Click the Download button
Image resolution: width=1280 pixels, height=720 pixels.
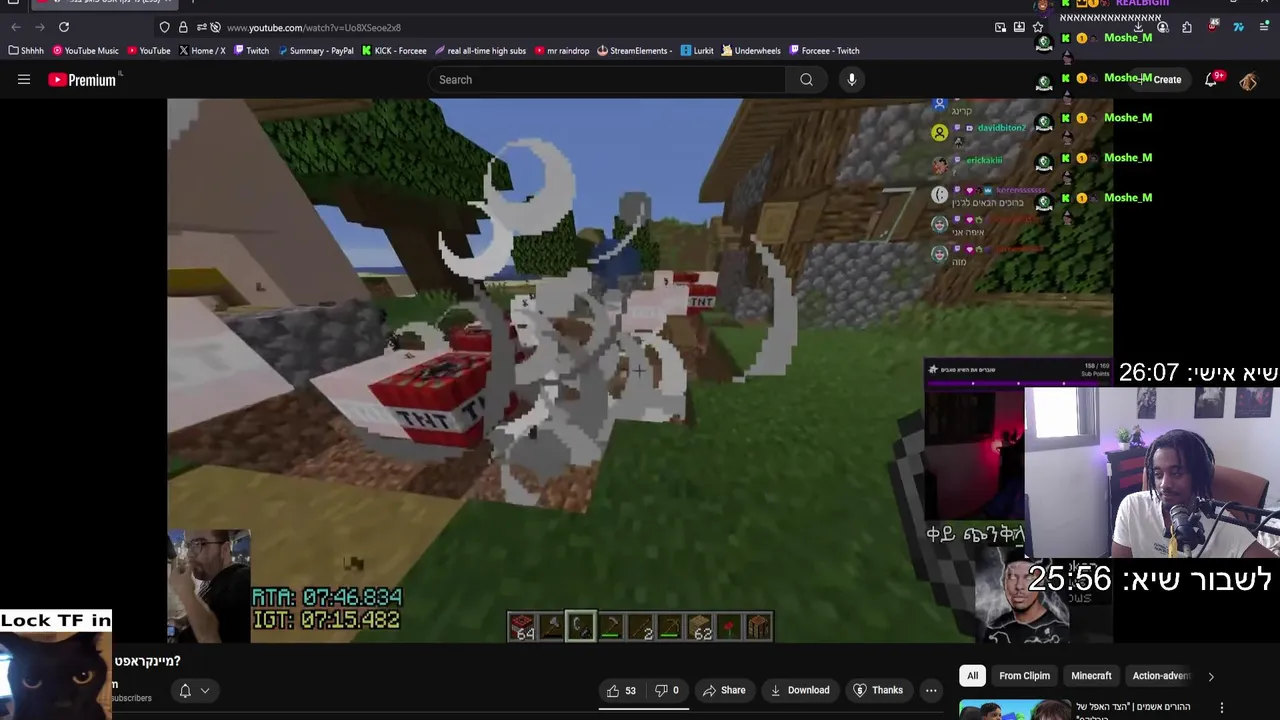pos(800,690)
